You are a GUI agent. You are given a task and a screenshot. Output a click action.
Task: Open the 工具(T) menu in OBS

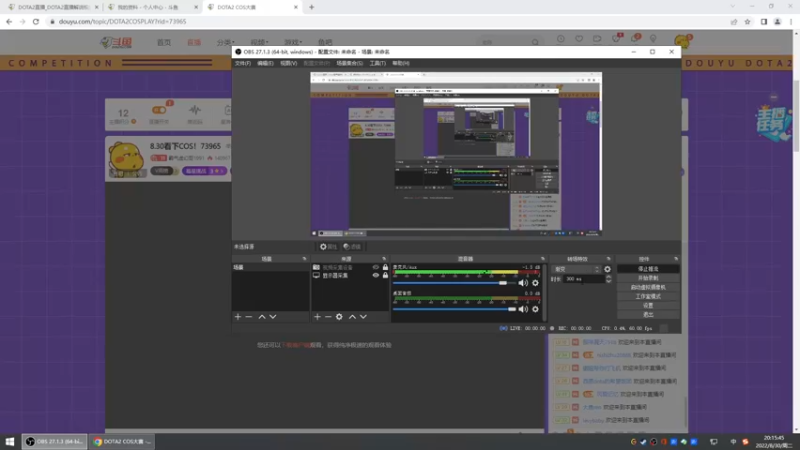[378, 63]
